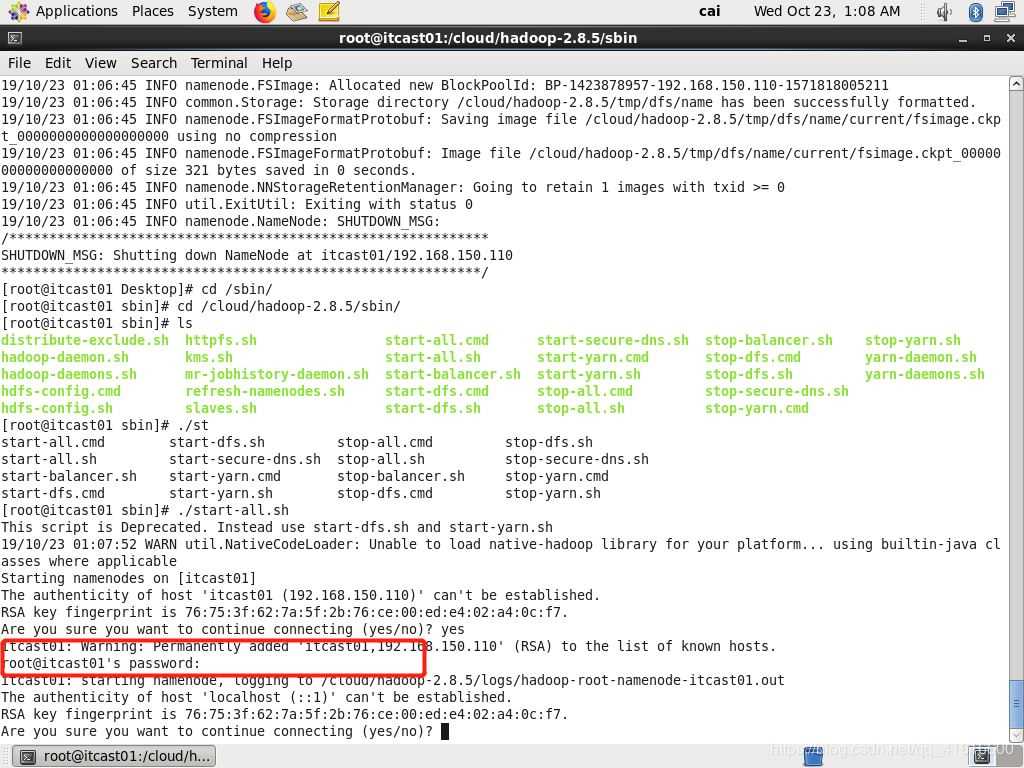The height and width of the screenshot is (768, 1024).
Task: Open the Help menu
Action: coord(277,62)
